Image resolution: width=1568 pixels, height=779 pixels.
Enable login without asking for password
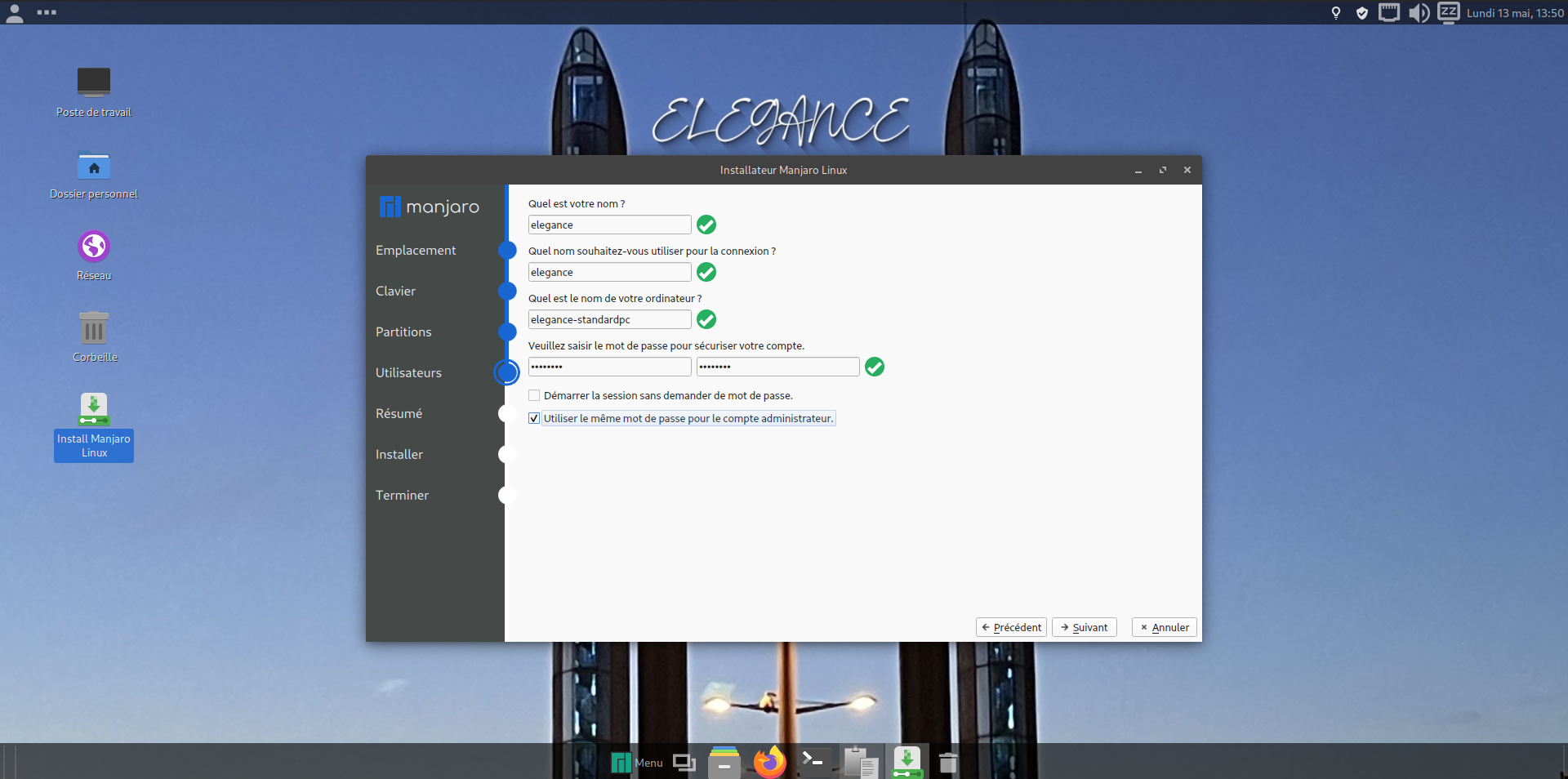coord(534,396)
